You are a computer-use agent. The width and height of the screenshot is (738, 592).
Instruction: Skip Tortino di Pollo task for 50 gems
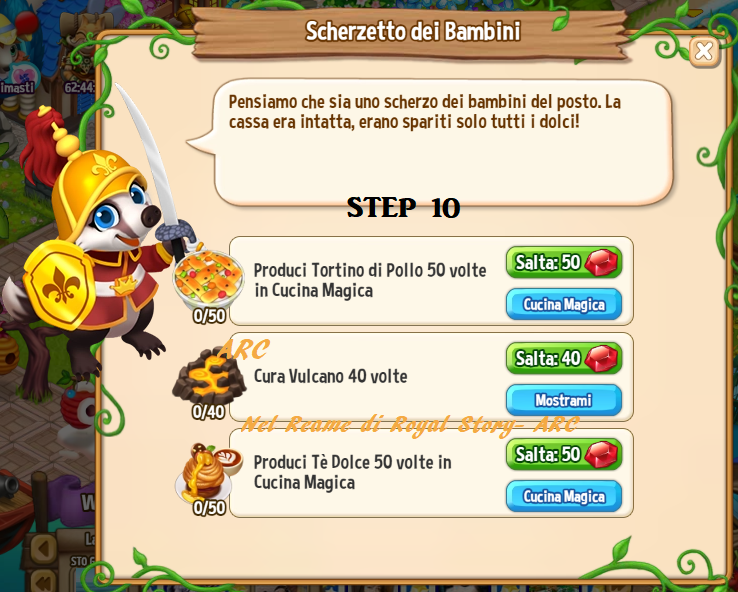[564, 262]
